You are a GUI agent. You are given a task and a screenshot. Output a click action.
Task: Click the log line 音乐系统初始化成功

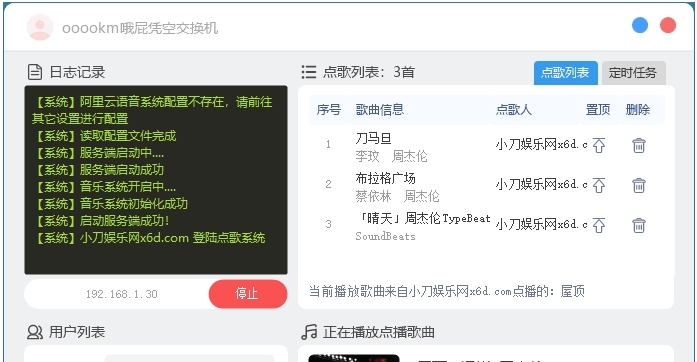pos(111,204)
